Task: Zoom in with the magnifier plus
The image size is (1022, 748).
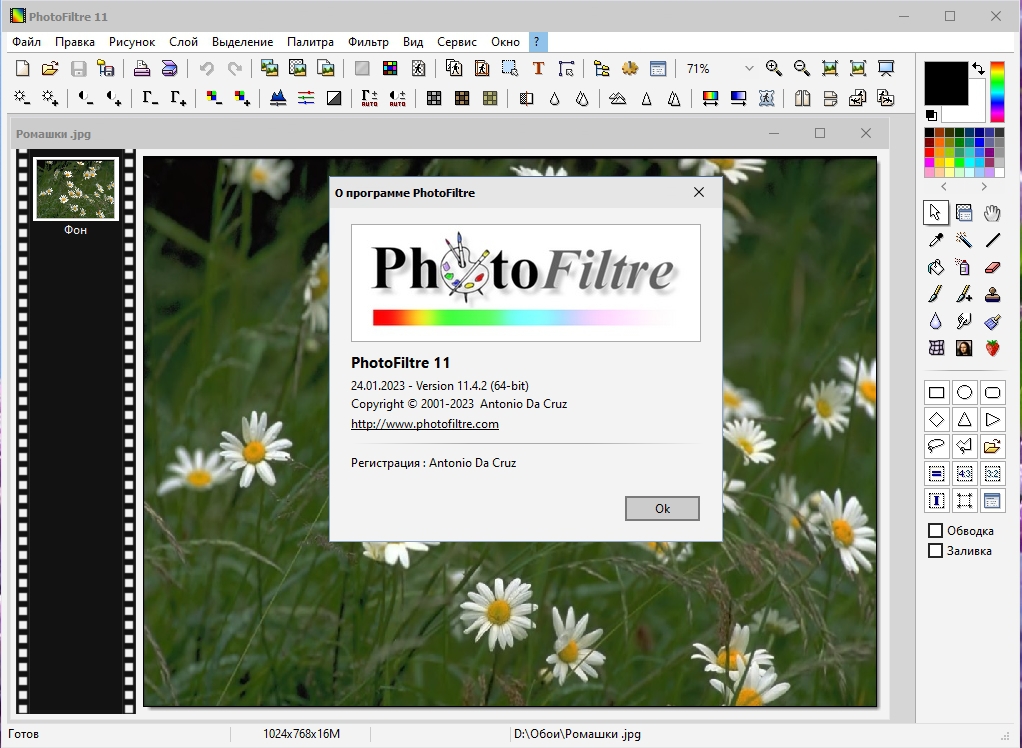Action: click(x=774, y=68)
